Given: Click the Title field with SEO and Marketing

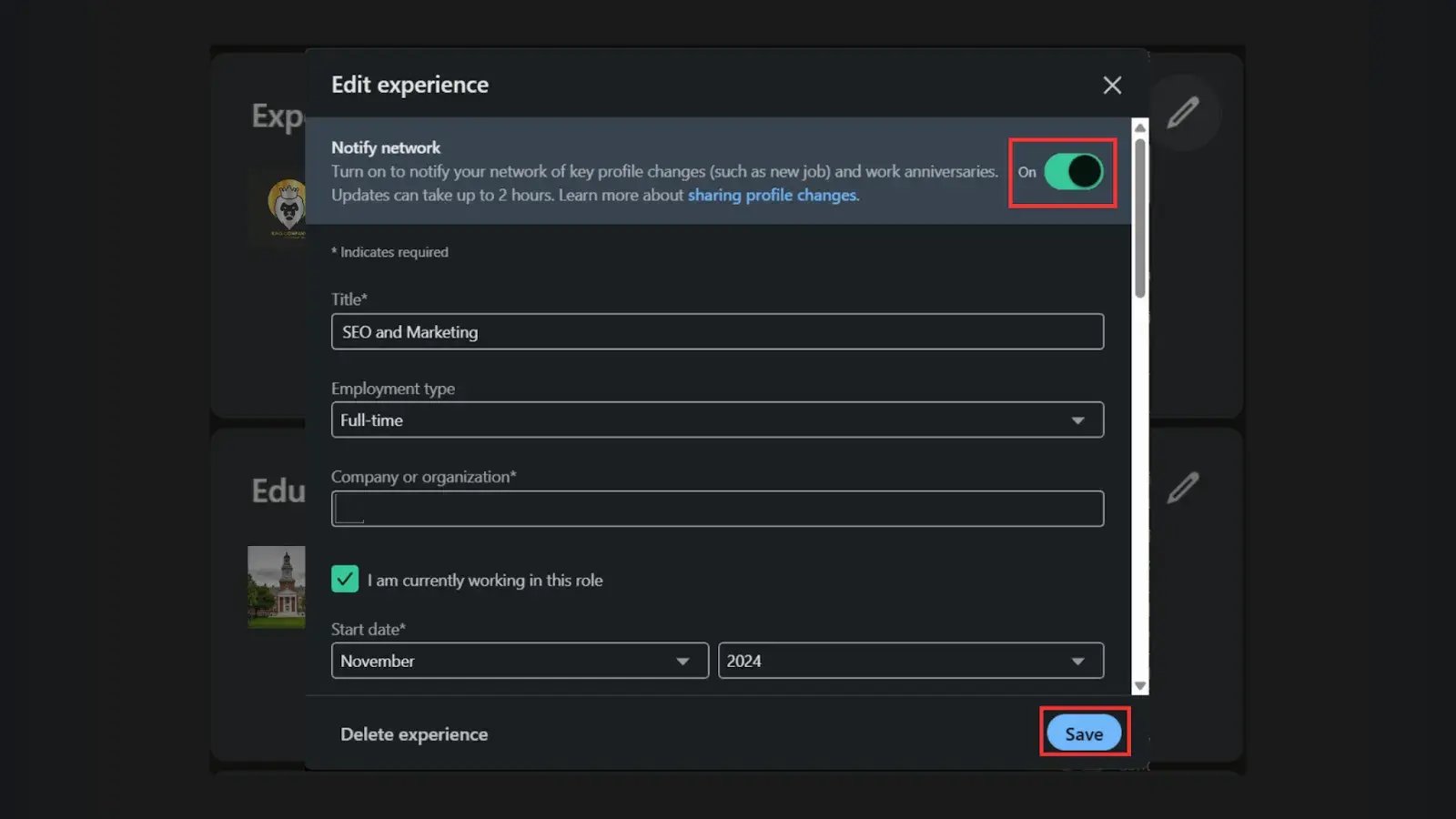Looking at the screenshot, I should 717,332.
